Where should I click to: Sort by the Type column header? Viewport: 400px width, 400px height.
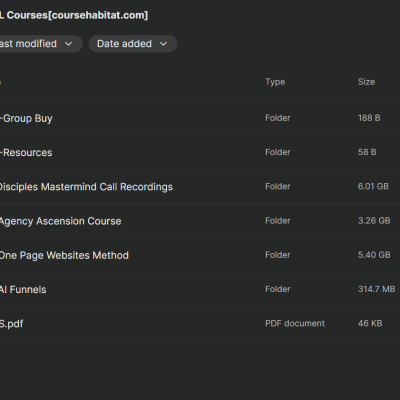click(x=275, y=82)
